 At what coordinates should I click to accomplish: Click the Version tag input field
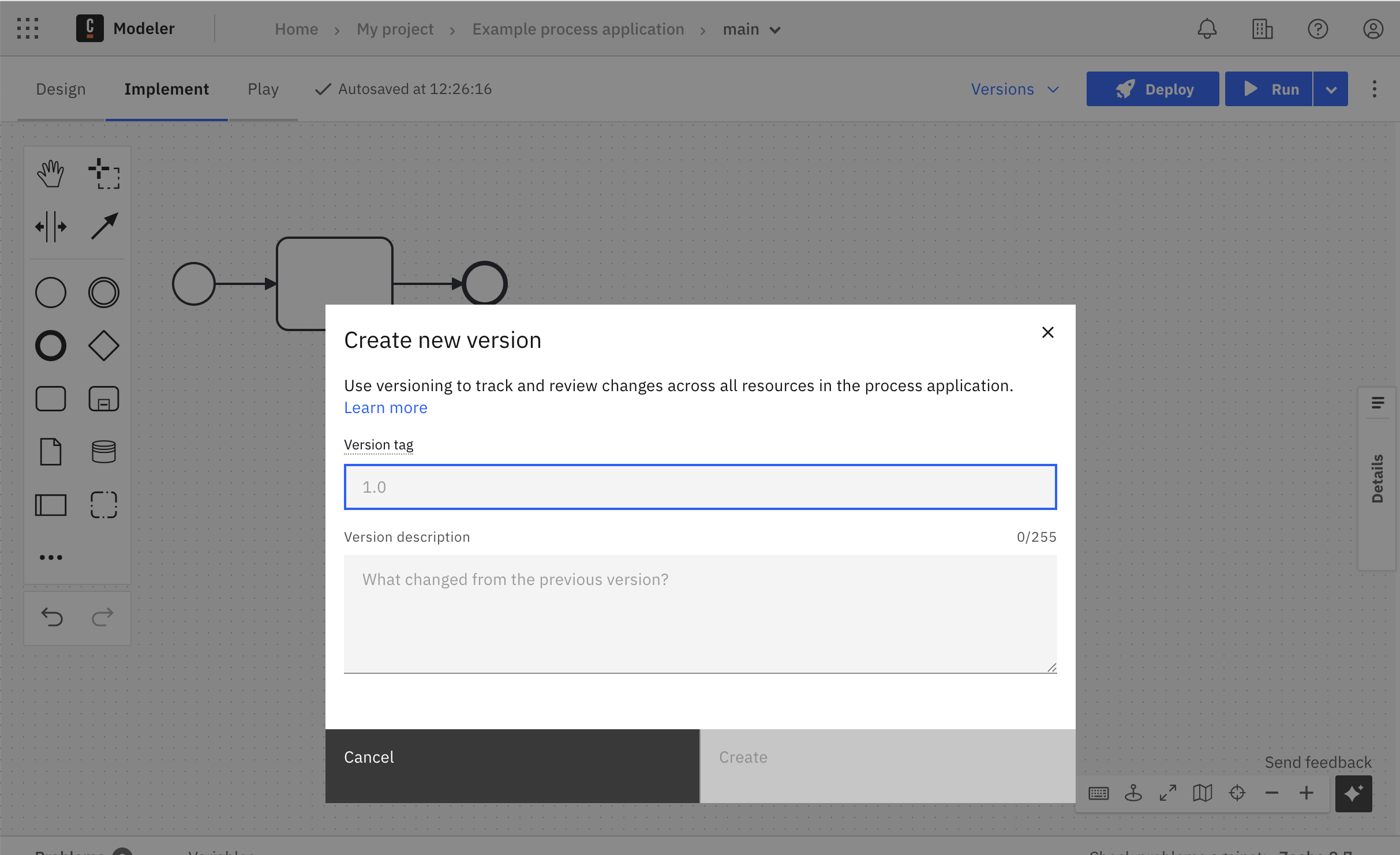(700, 486)
